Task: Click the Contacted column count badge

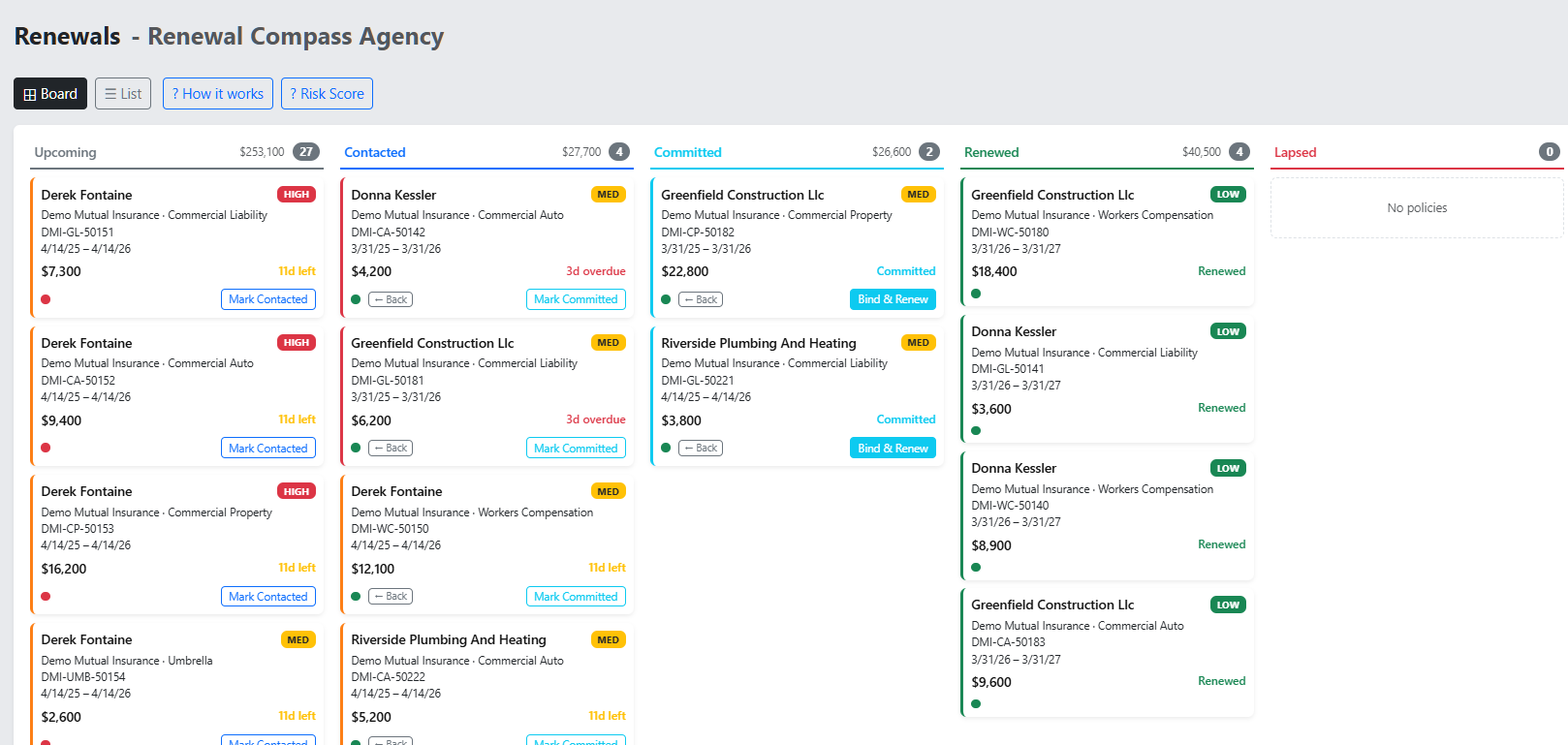Action: point(619,152)
